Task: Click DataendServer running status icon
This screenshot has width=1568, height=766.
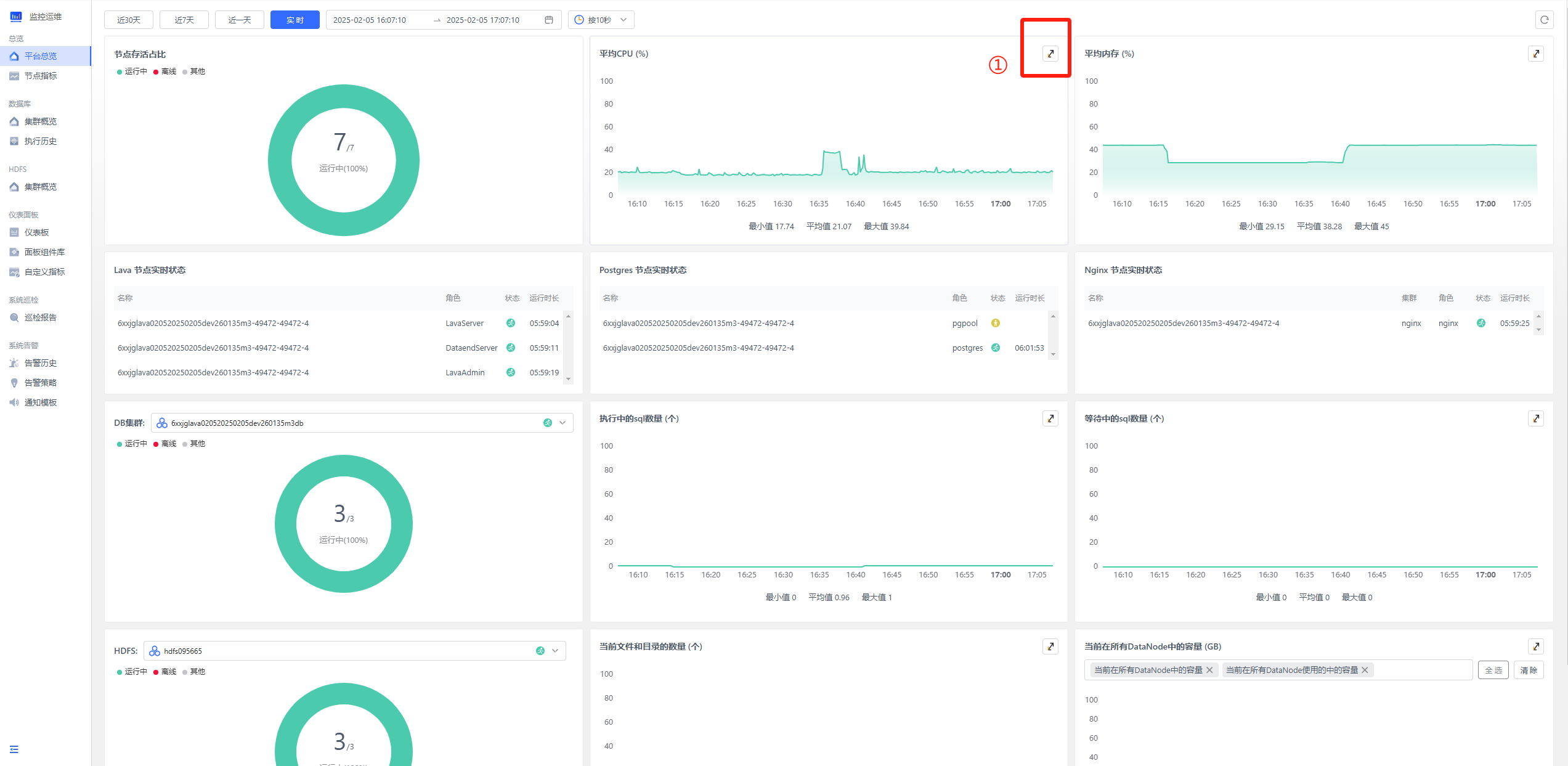Action: 511,348
